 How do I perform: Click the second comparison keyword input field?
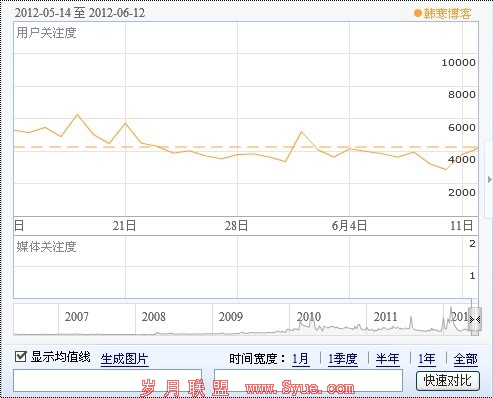click(308, 380)
